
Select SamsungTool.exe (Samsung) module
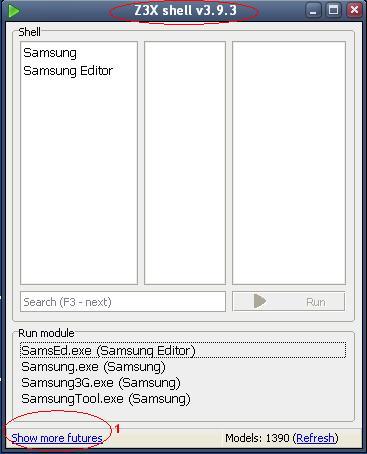pyautogui.click(x=106, y=399)
